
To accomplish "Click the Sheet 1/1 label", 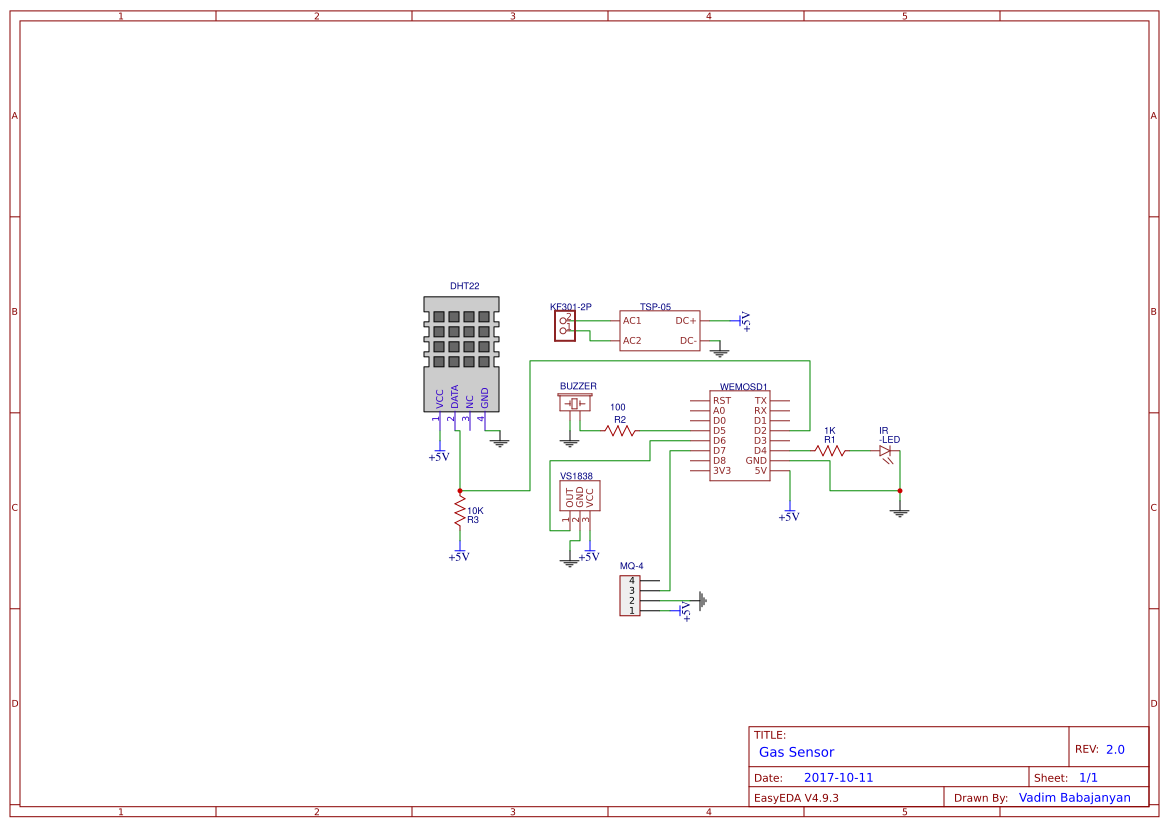I will pyautogui.click(x=1068, y=776).
